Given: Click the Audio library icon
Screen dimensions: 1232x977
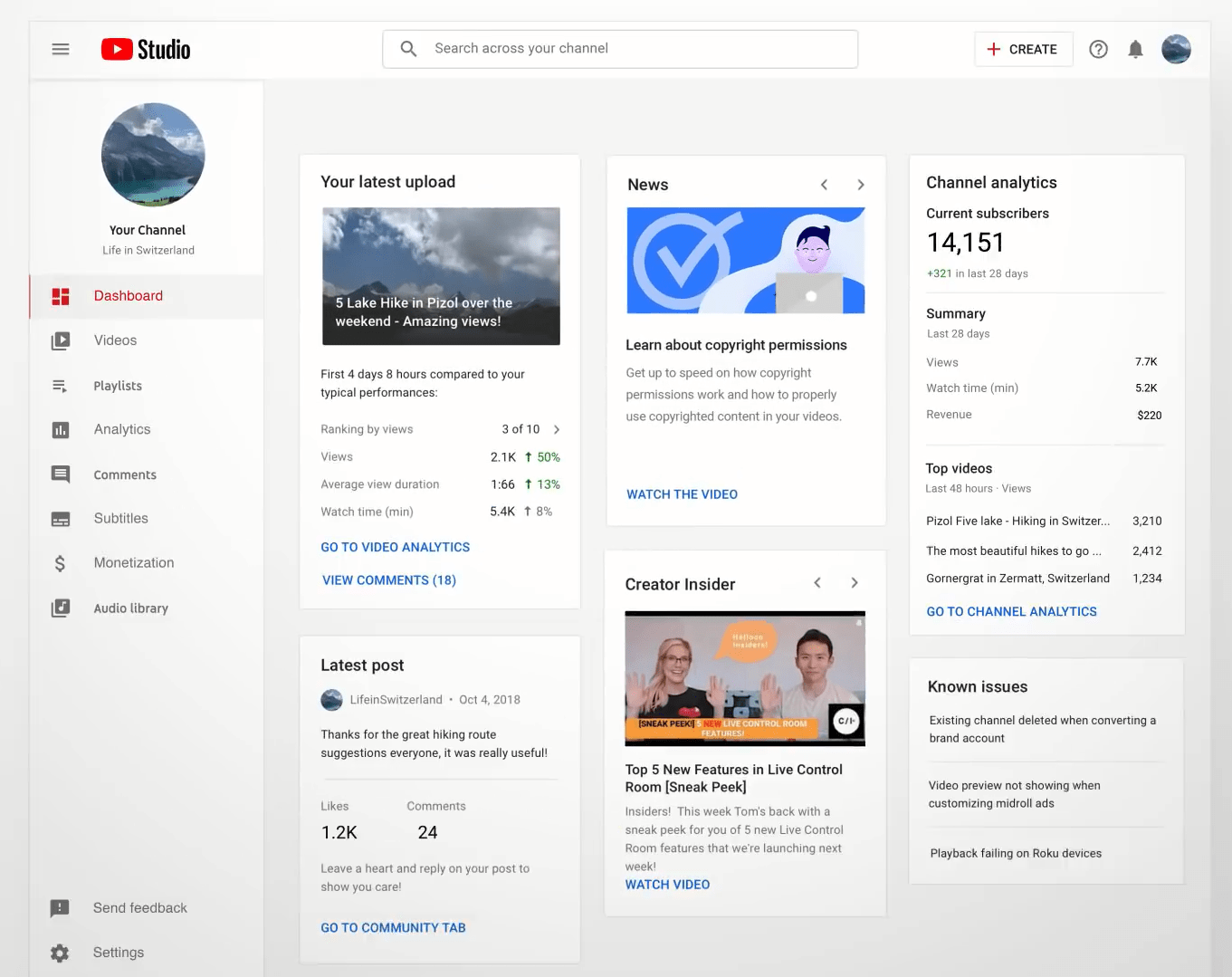Looking at the screenshot, I should click(x=60, y=608).
